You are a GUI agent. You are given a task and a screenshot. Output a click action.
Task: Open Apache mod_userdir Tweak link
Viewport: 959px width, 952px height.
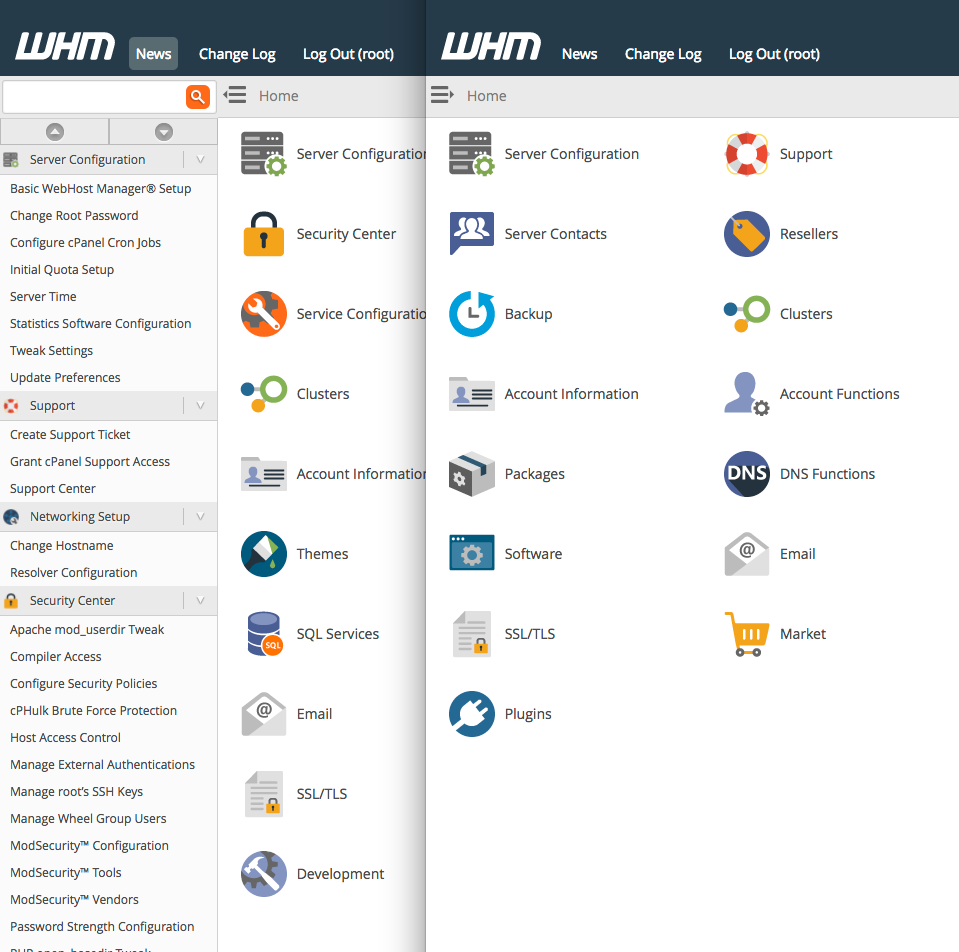tap(87, 630)
